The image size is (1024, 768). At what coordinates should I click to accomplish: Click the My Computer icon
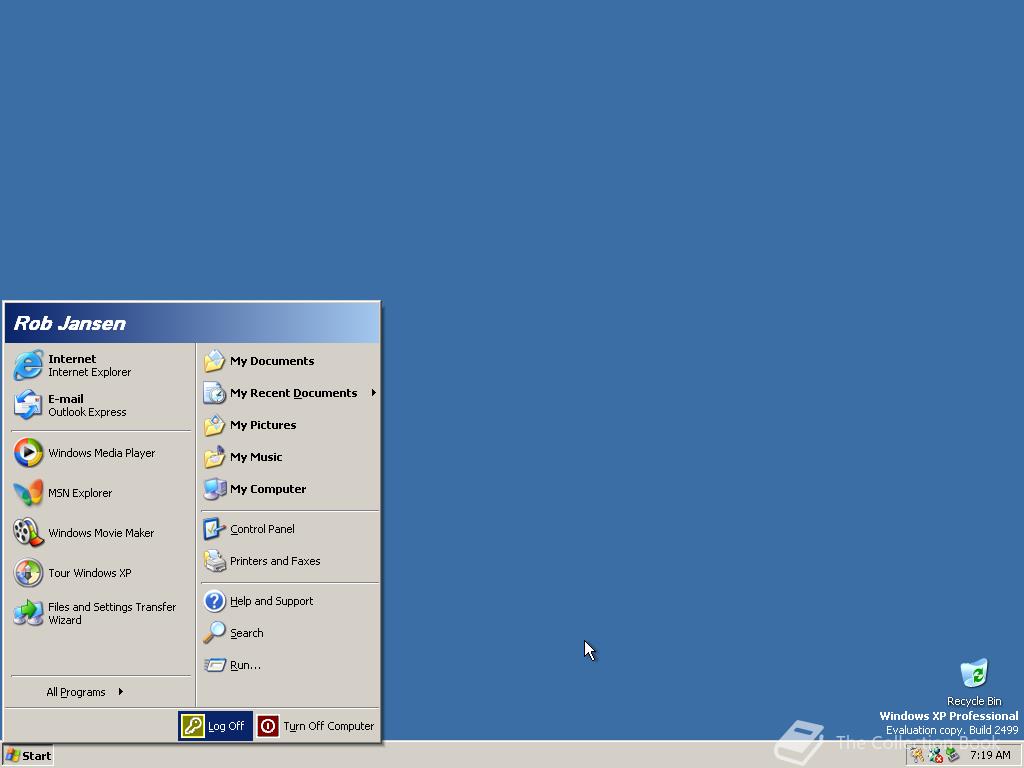[214, 489]
